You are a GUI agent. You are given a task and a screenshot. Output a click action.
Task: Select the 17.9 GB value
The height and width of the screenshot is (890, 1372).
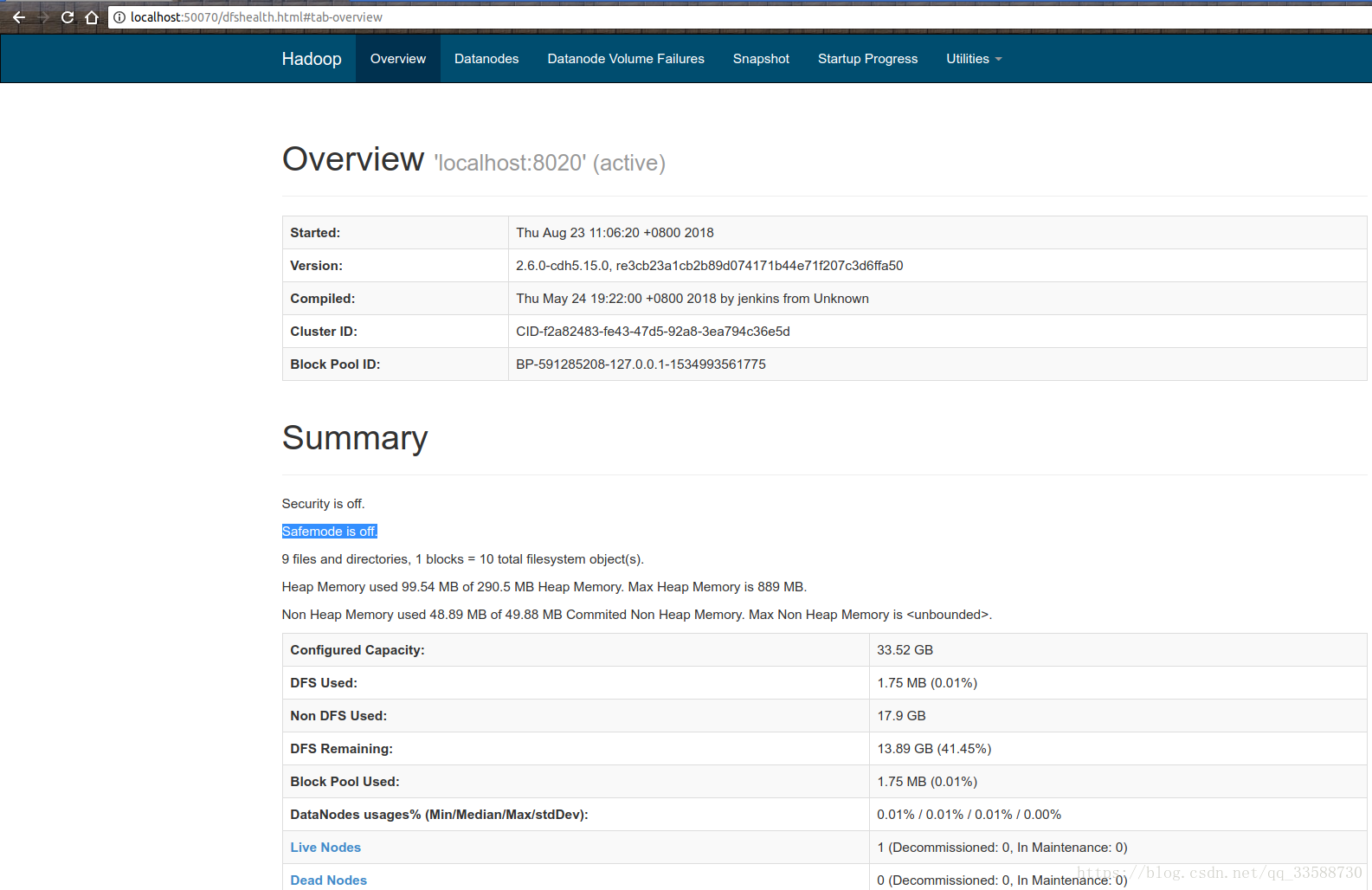point(901,716)
